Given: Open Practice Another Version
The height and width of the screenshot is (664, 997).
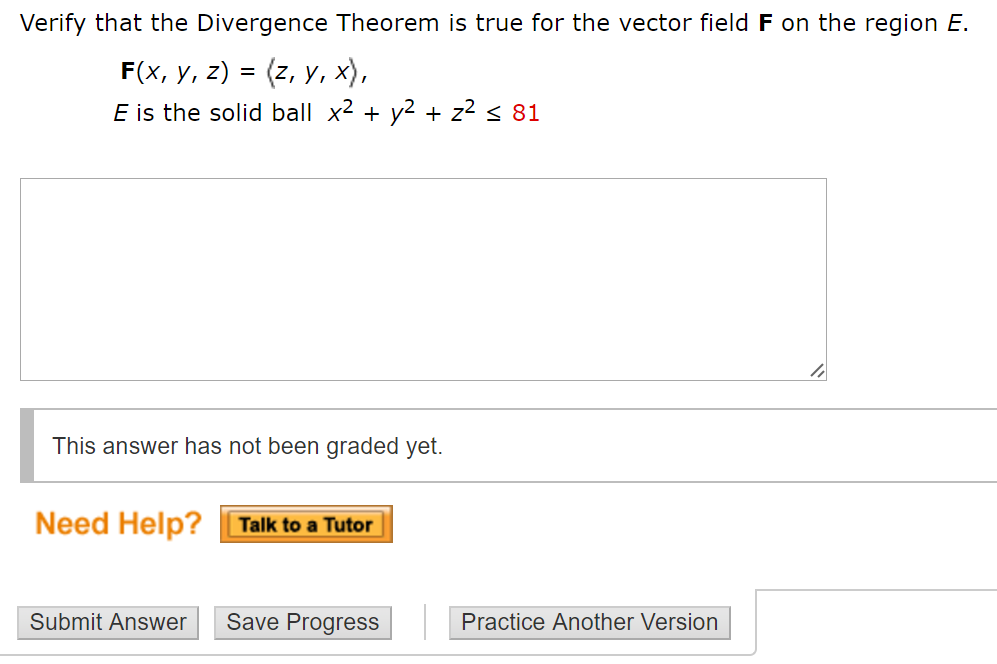Looking at the screenshot, I should (589, 622).
